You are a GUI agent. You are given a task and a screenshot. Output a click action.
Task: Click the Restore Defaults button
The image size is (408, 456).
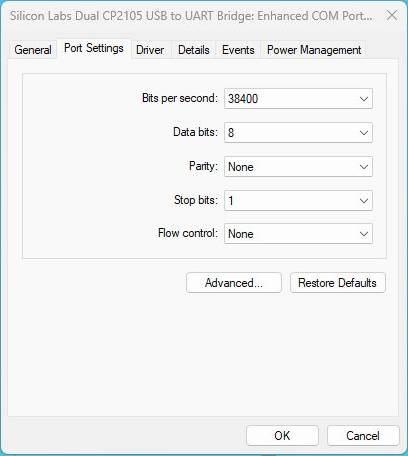(x=338, y=283)
